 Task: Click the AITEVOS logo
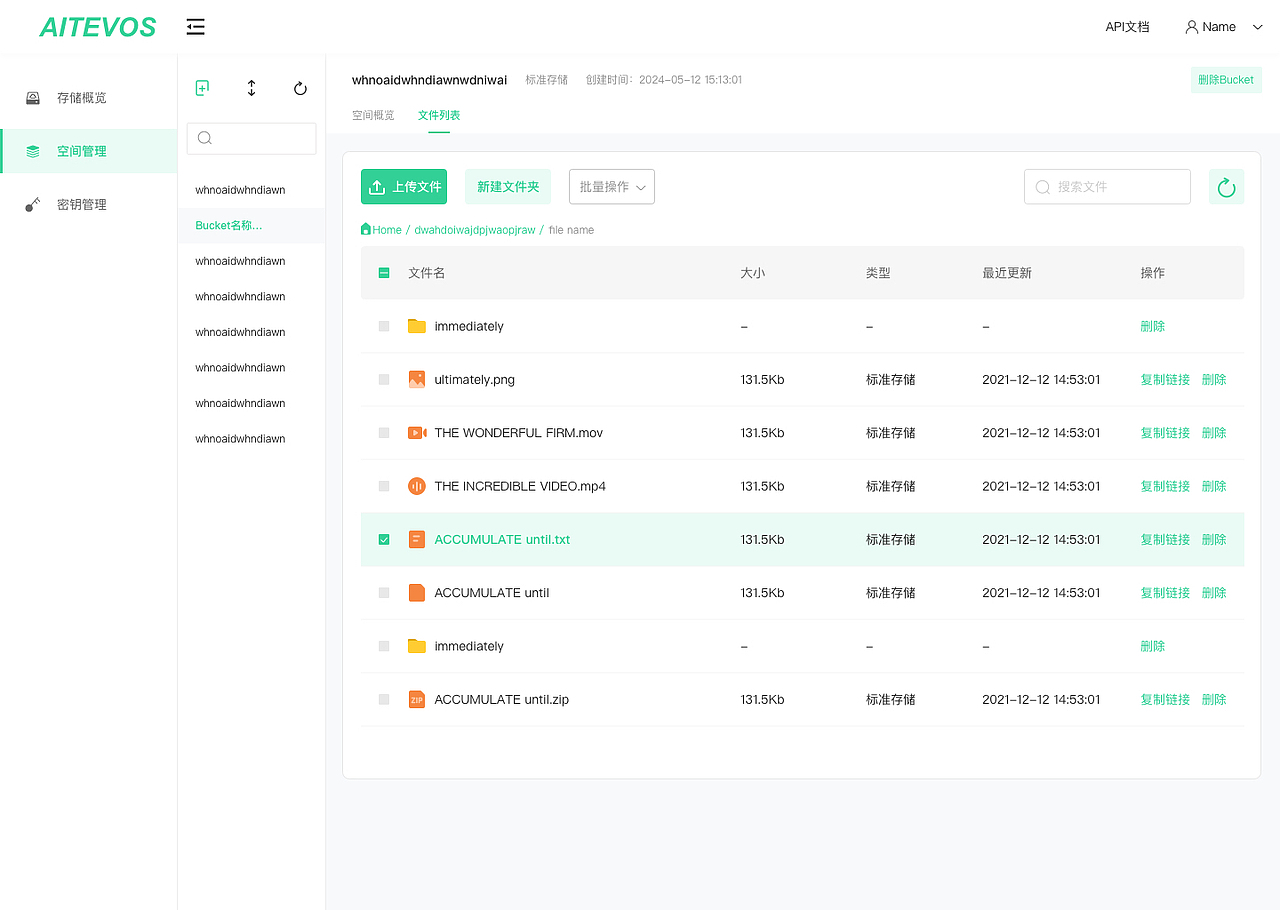98,27
